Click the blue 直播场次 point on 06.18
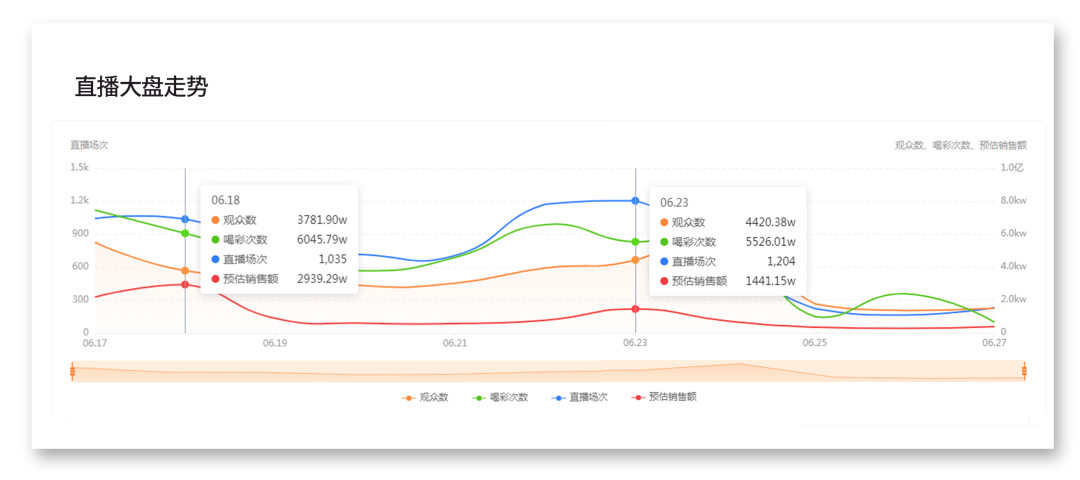The height and width of the screenshot is (480, 1080). 185,219
